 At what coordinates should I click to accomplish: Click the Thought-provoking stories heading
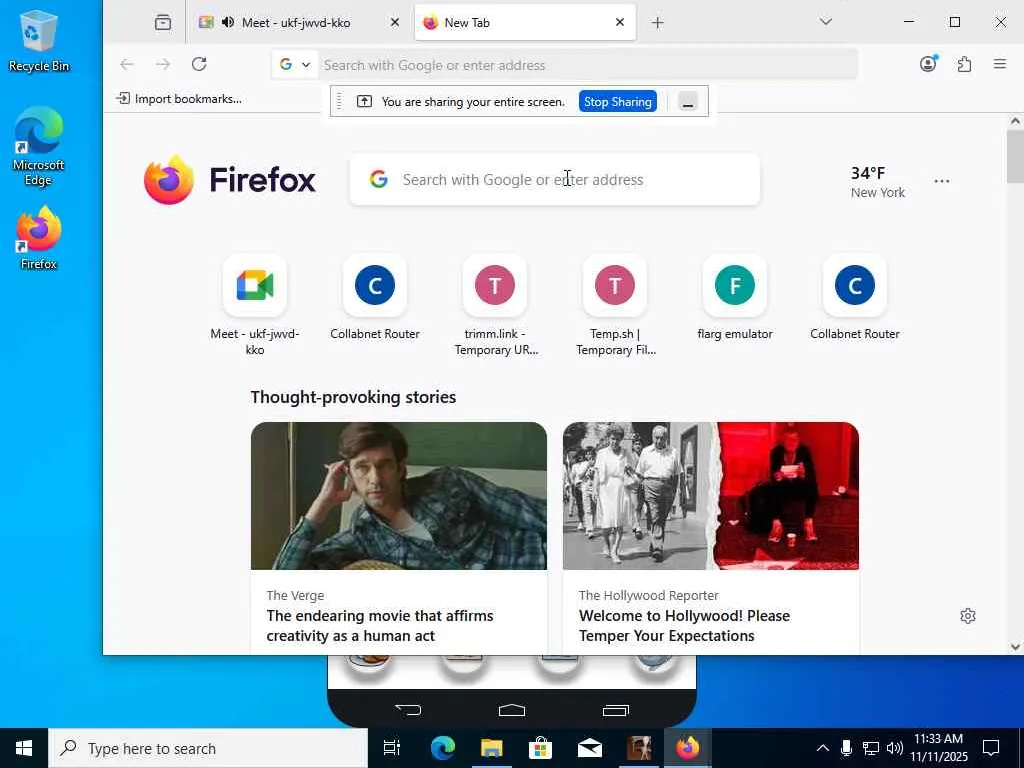(353, 397)
